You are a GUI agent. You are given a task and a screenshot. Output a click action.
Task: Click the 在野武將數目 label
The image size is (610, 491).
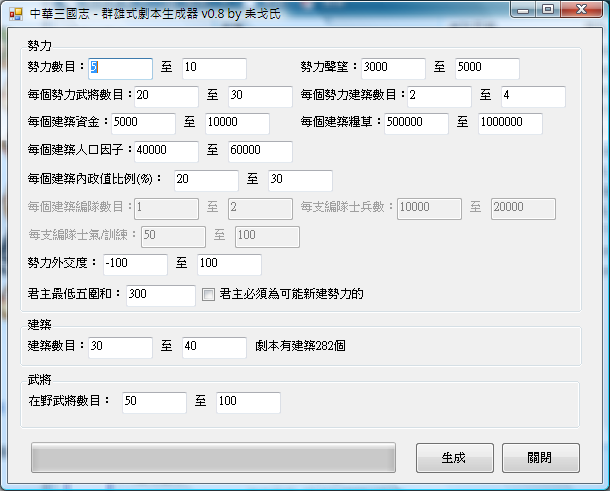69,400
